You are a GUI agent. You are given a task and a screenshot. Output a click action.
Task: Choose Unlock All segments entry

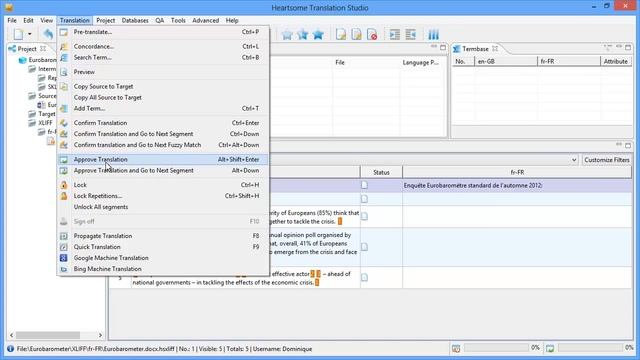point(163,207)
